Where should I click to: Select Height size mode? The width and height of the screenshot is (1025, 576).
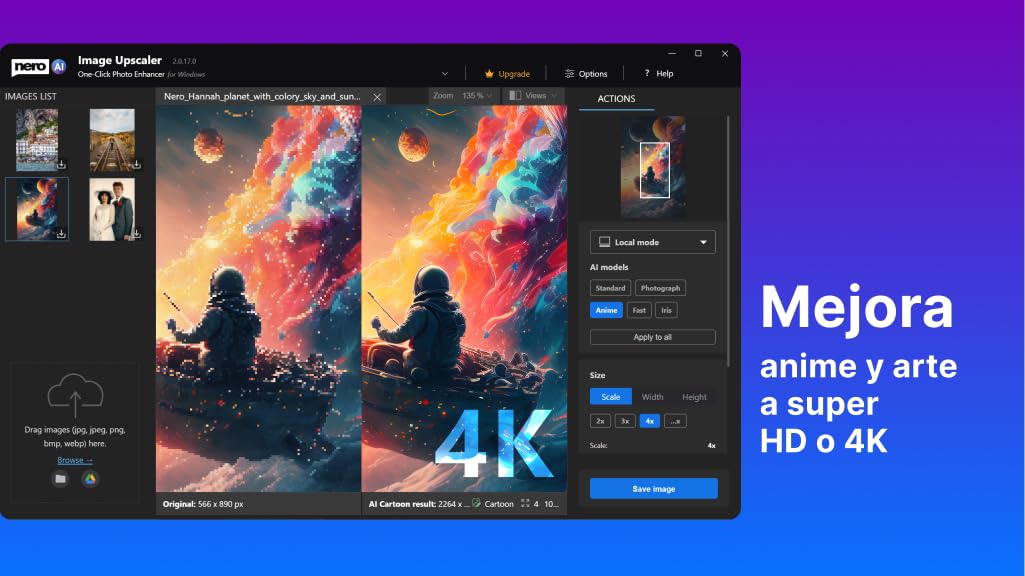click(694, 397)
